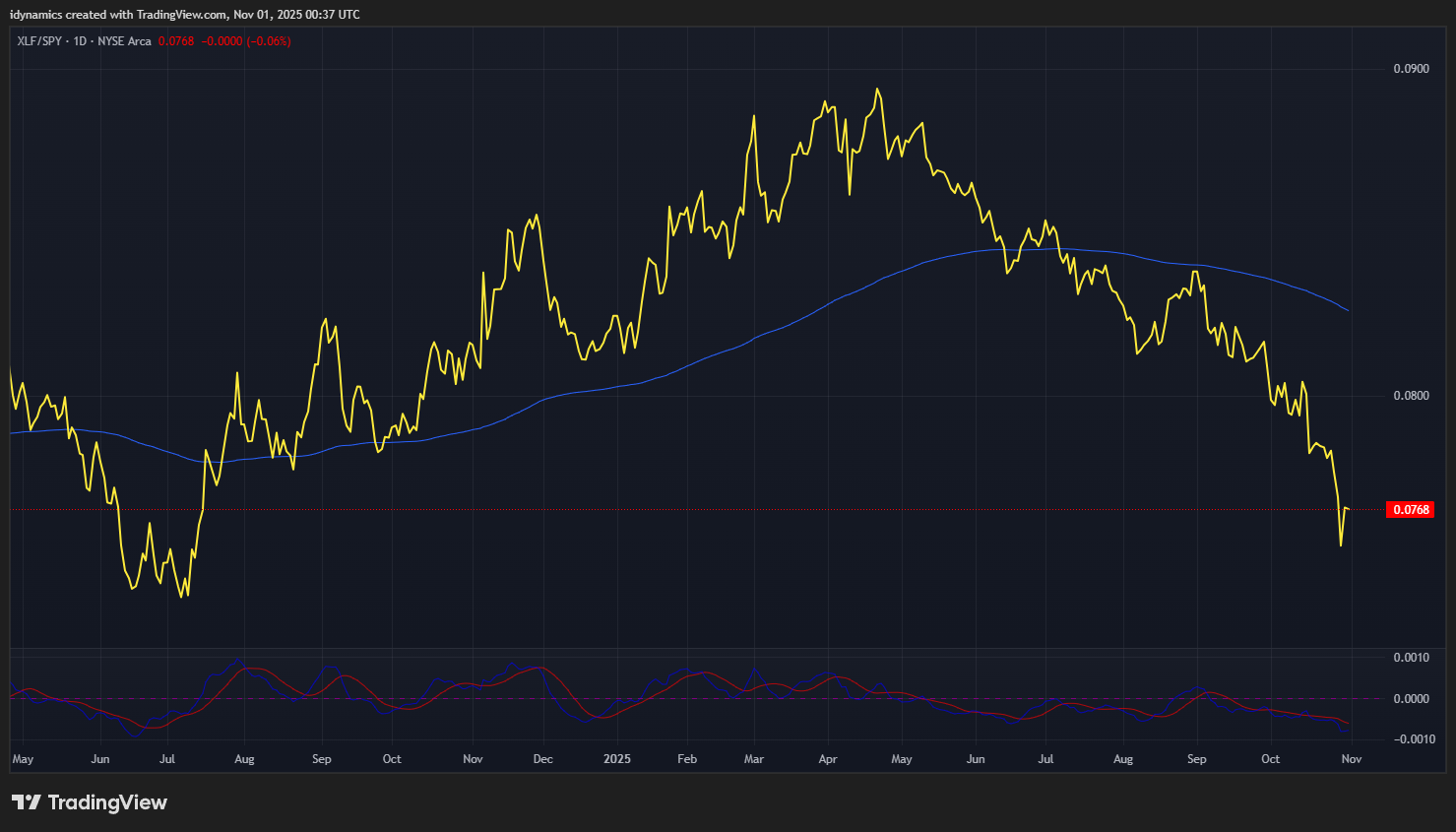Select the Dec marker on time axis
Viewport: 1456px width, 832px height.
pos(542,759)
